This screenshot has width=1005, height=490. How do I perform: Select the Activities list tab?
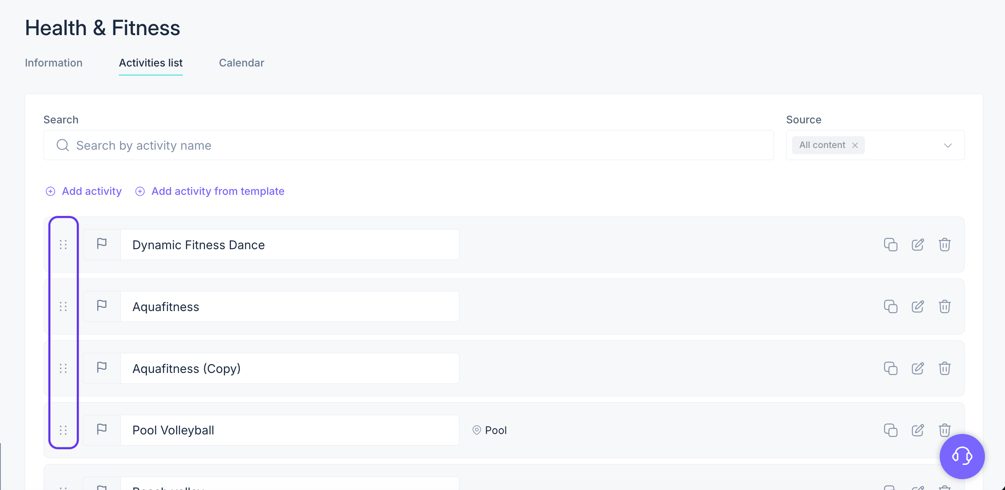pyautogui.click(x=151, y=63)
